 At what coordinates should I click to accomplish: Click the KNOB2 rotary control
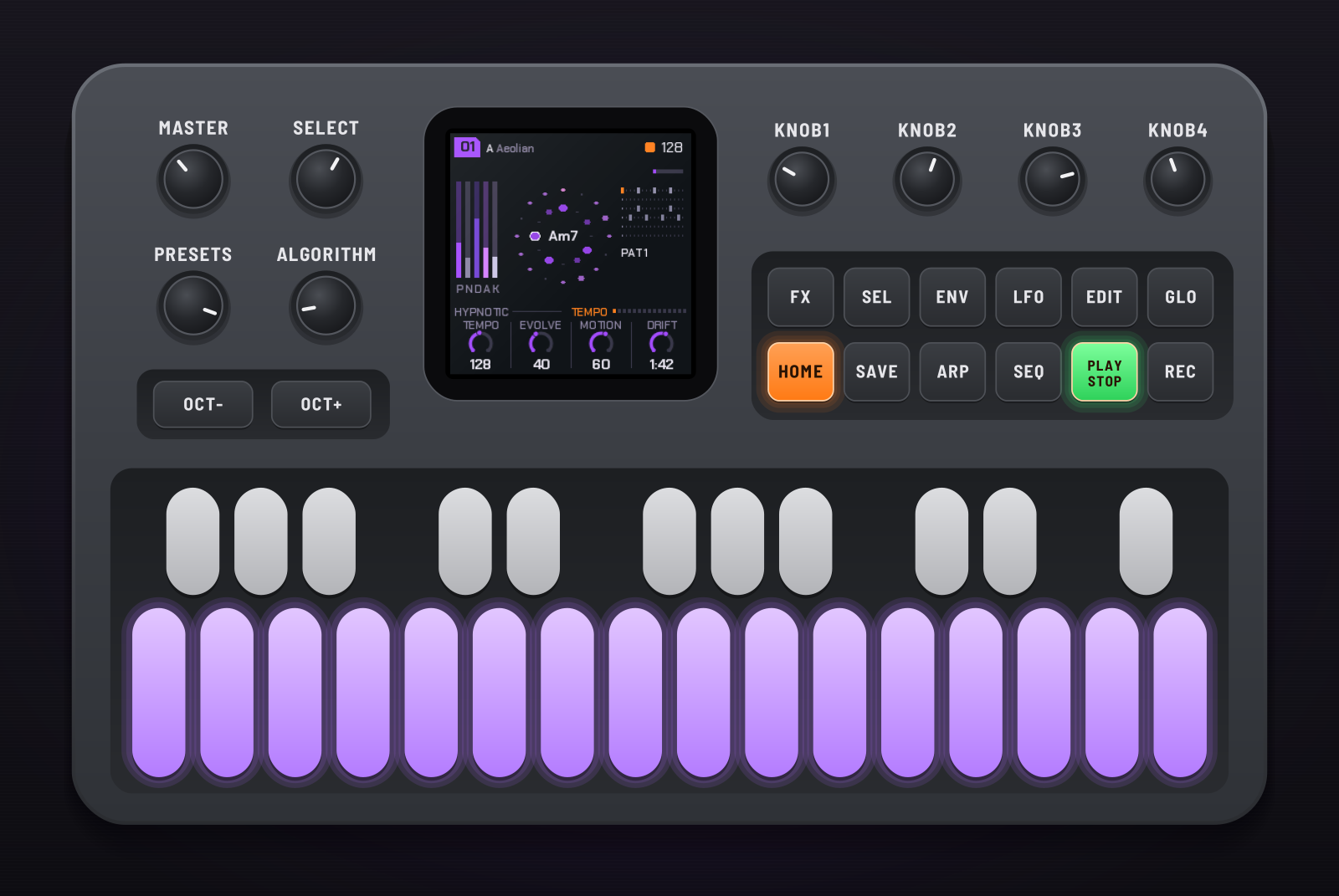926,179
